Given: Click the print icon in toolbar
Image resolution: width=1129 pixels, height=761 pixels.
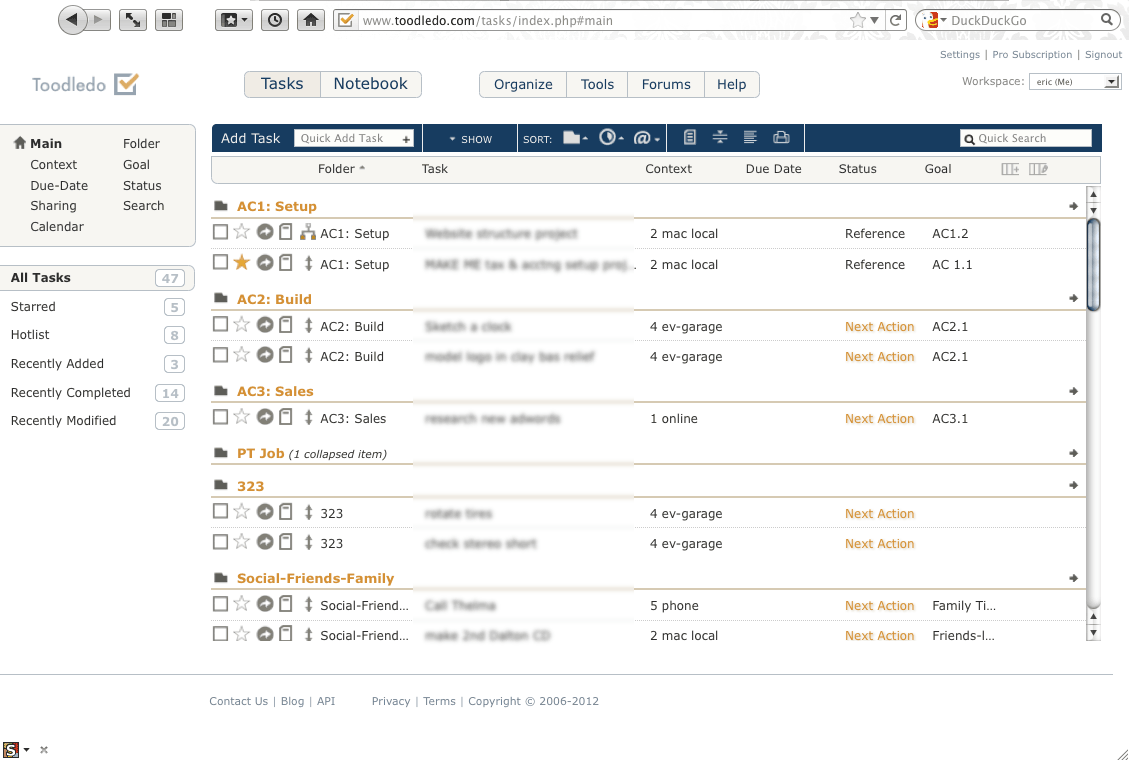Looking at the screenshot, I should coord(781,138).
